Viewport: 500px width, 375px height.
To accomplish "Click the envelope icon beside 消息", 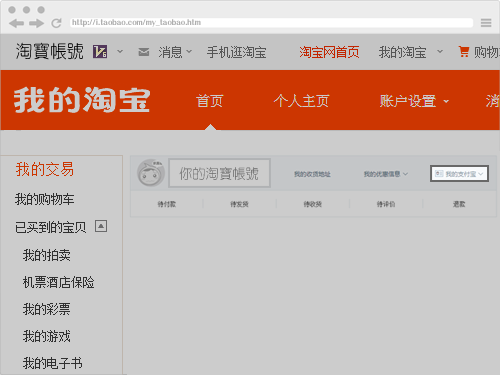I will (144, 52).
